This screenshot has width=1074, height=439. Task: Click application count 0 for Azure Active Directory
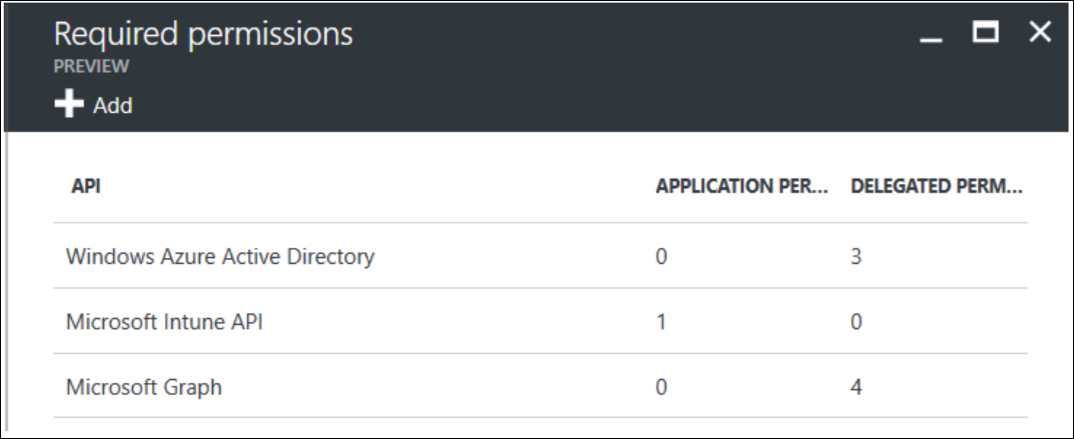(x=661, y=256)
